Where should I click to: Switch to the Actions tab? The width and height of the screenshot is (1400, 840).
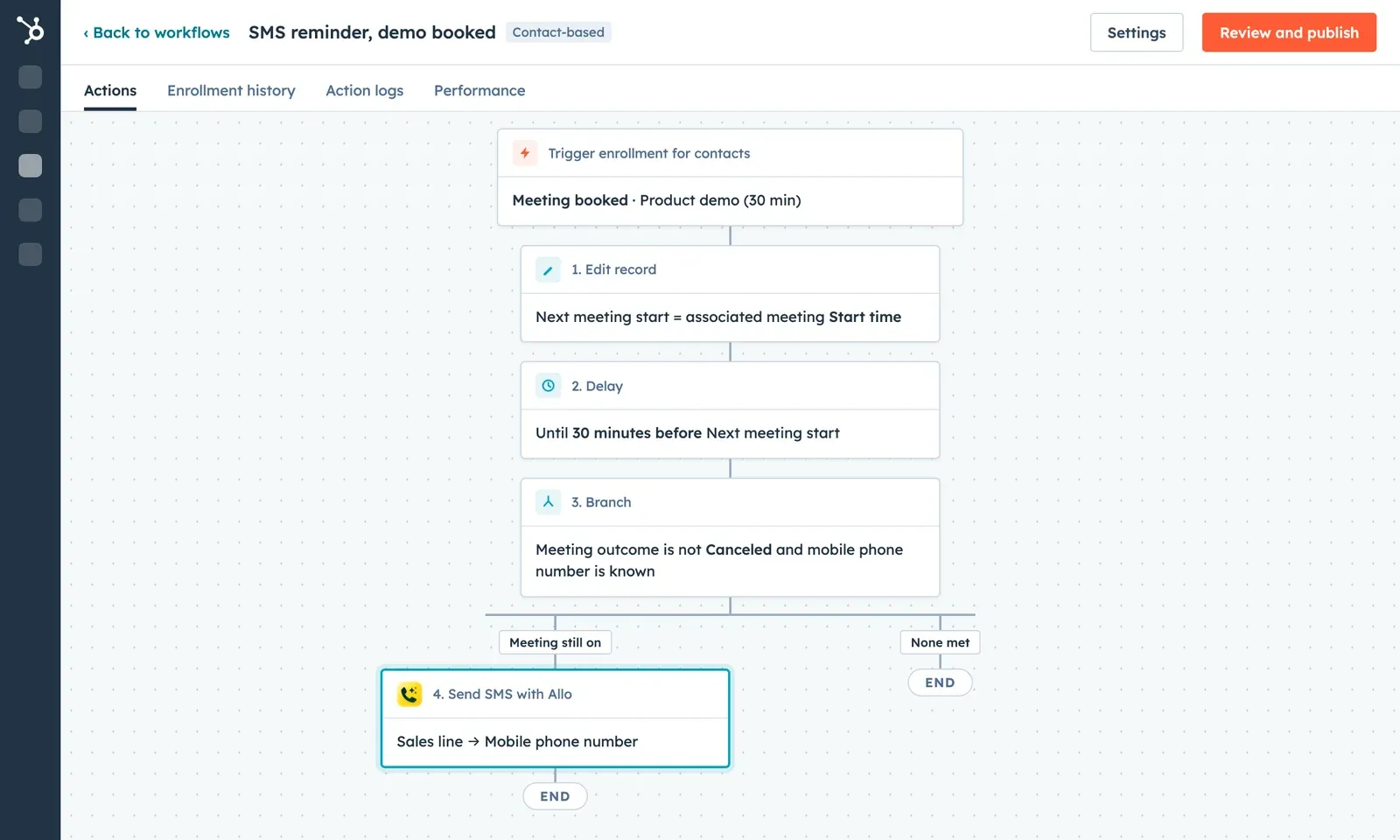coord(110,91)
